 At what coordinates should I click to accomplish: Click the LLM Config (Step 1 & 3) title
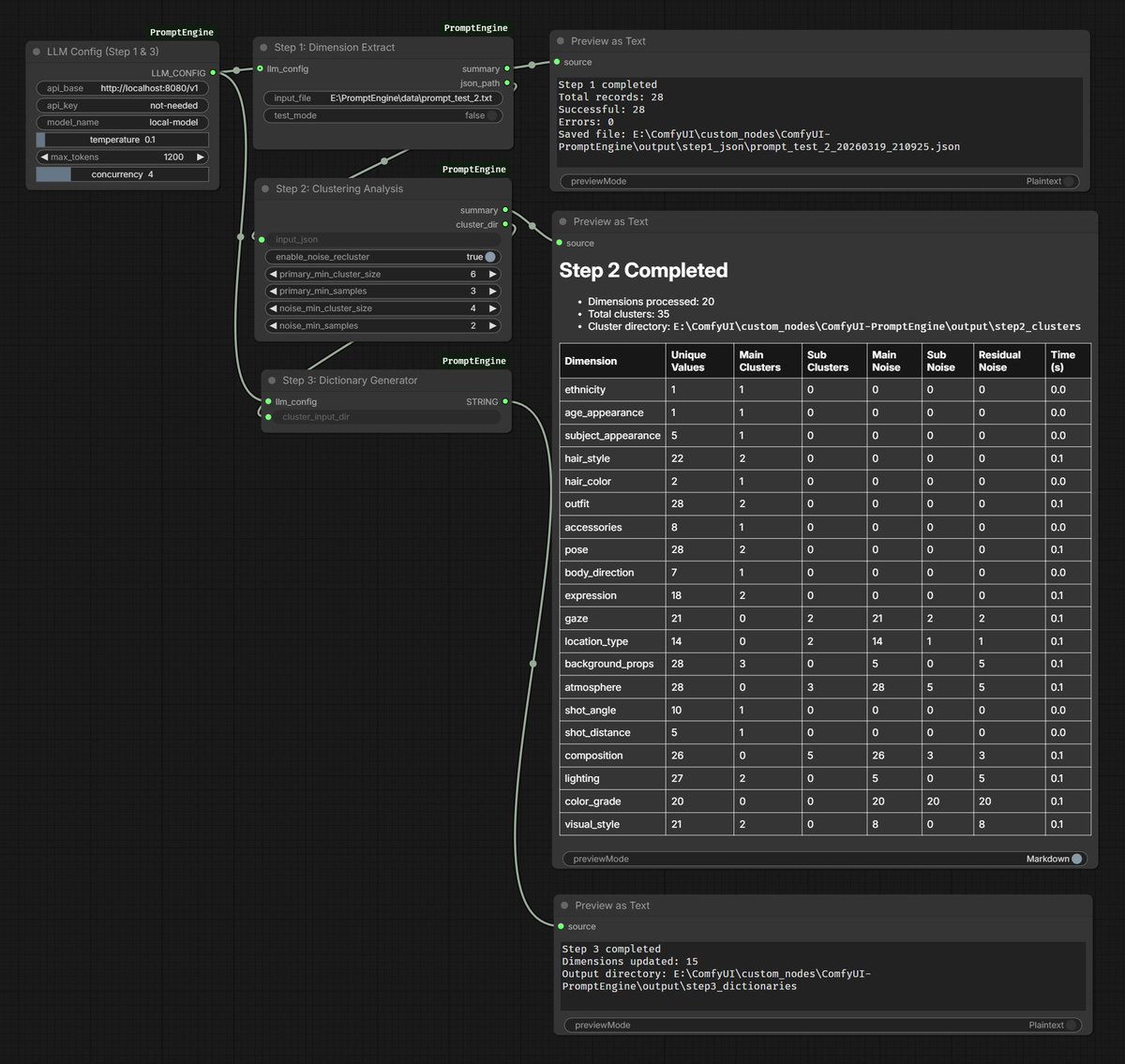point(103,52)
